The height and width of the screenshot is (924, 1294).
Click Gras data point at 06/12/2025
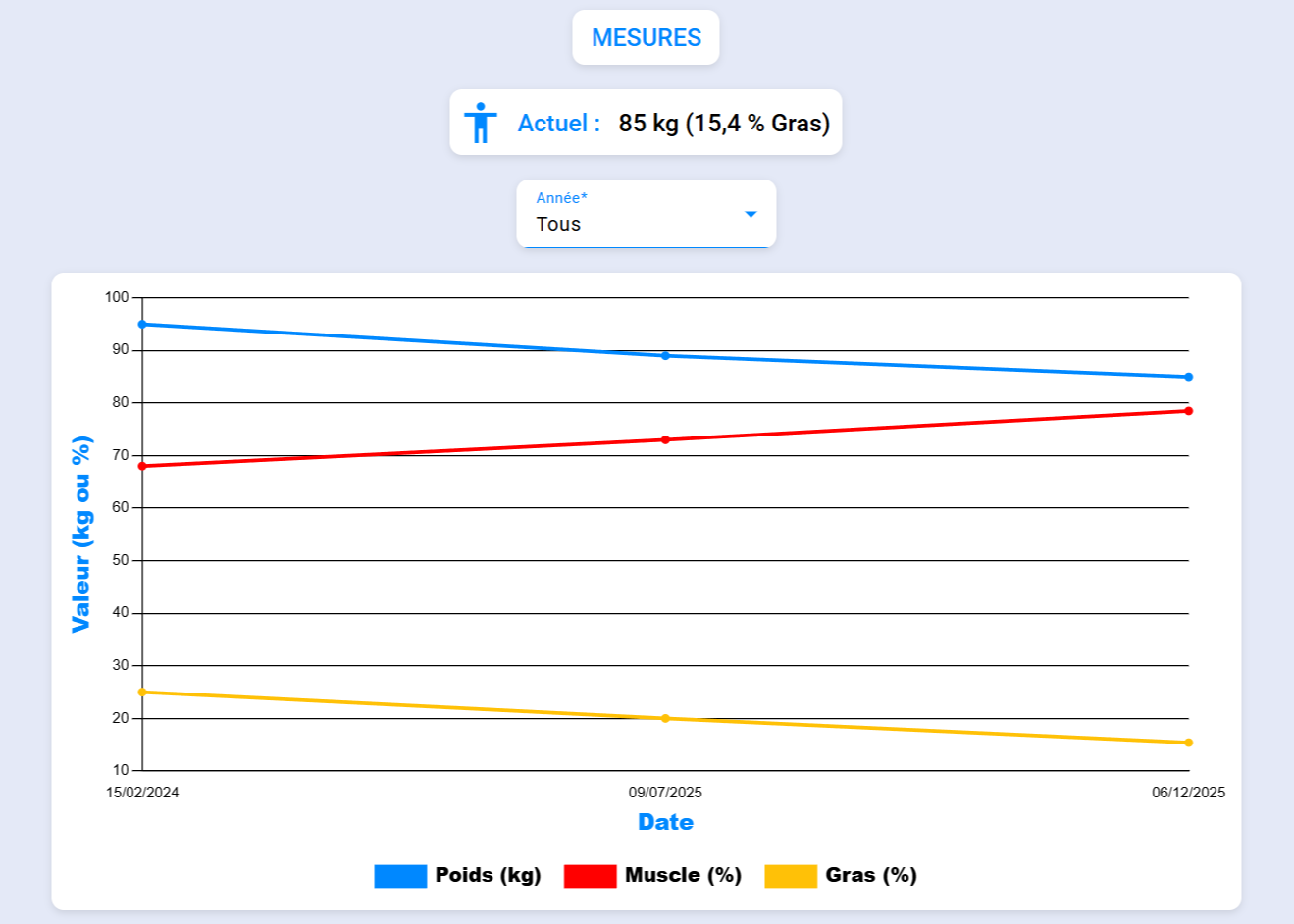(1188, 743)
